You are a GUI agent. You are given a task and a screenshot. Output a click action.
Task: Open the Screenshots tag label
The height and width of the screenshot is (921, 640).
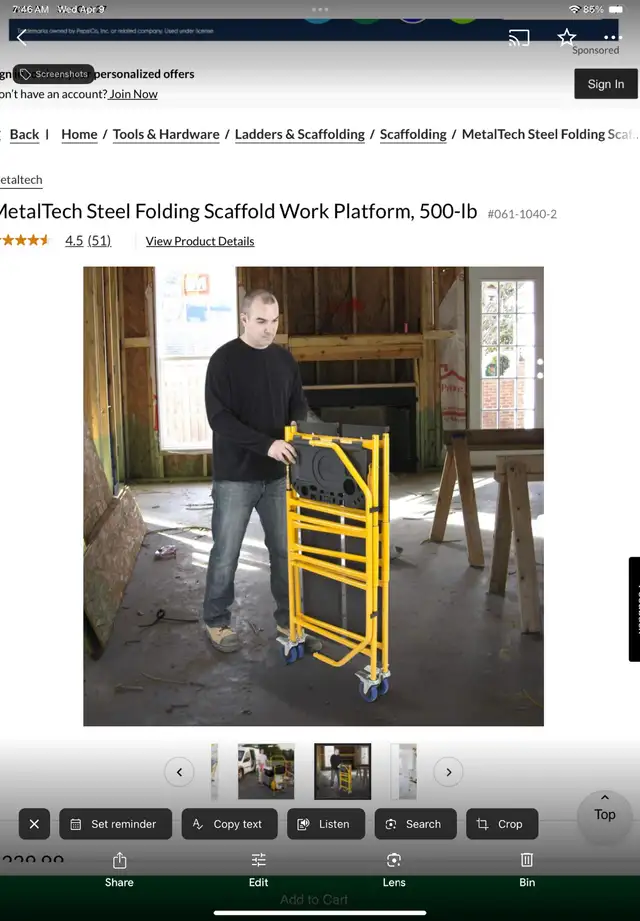click(53, 74)
